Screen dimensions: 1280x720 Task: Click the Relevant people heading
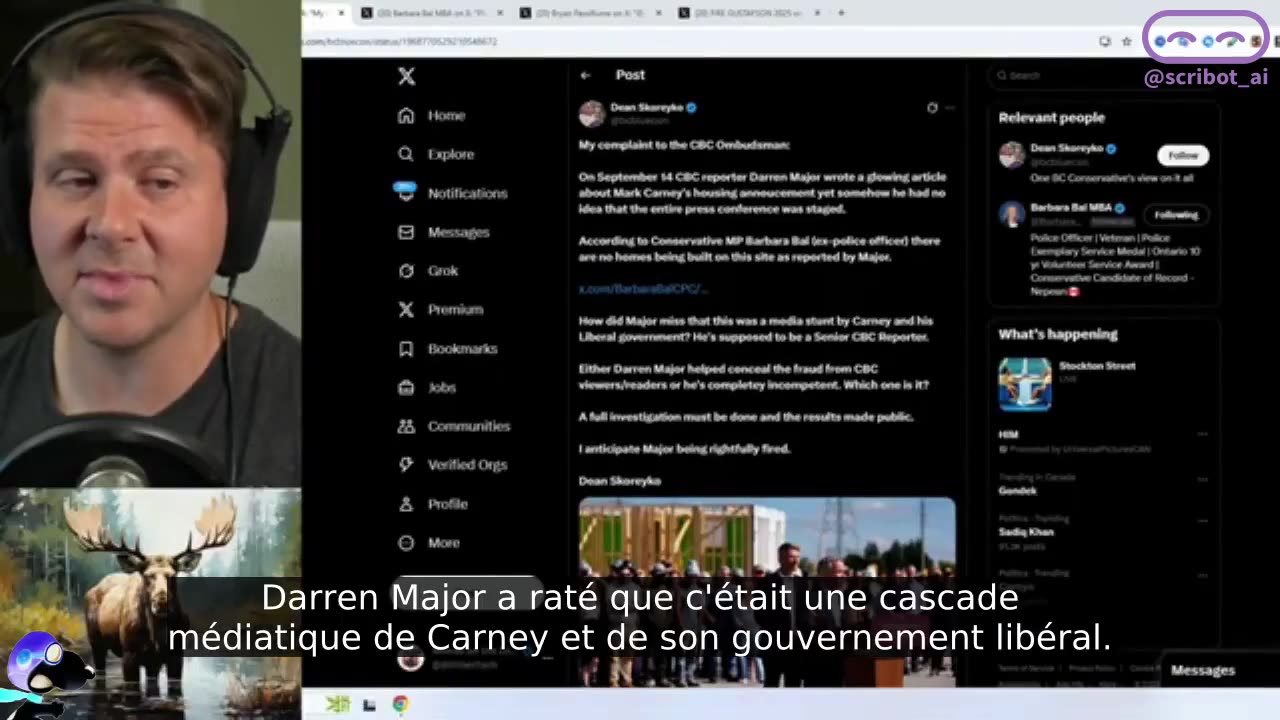click(x=1051, y=117)
